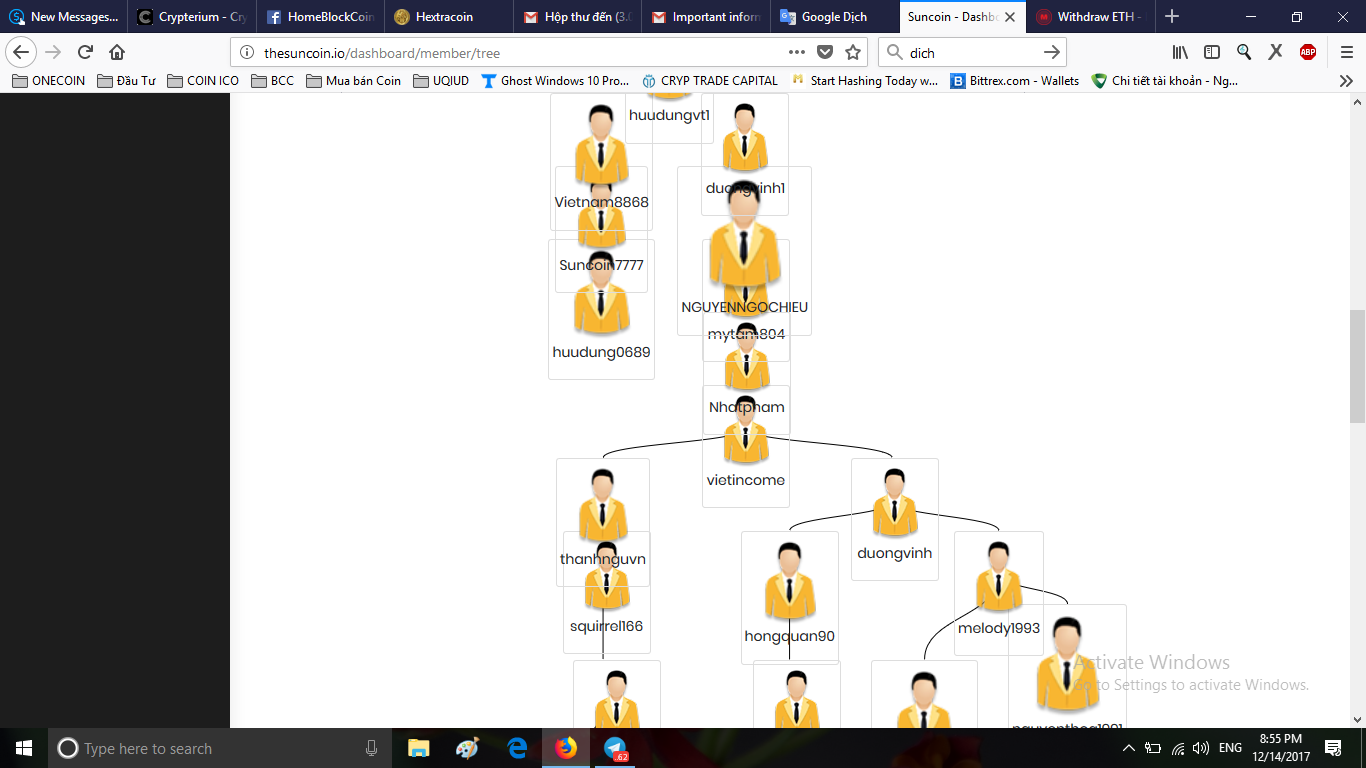Screen dimensions: 1366x768
Task: Switch to the HomeBlockCoin tab
Action: pyautogui.click(x=321, y=17)
